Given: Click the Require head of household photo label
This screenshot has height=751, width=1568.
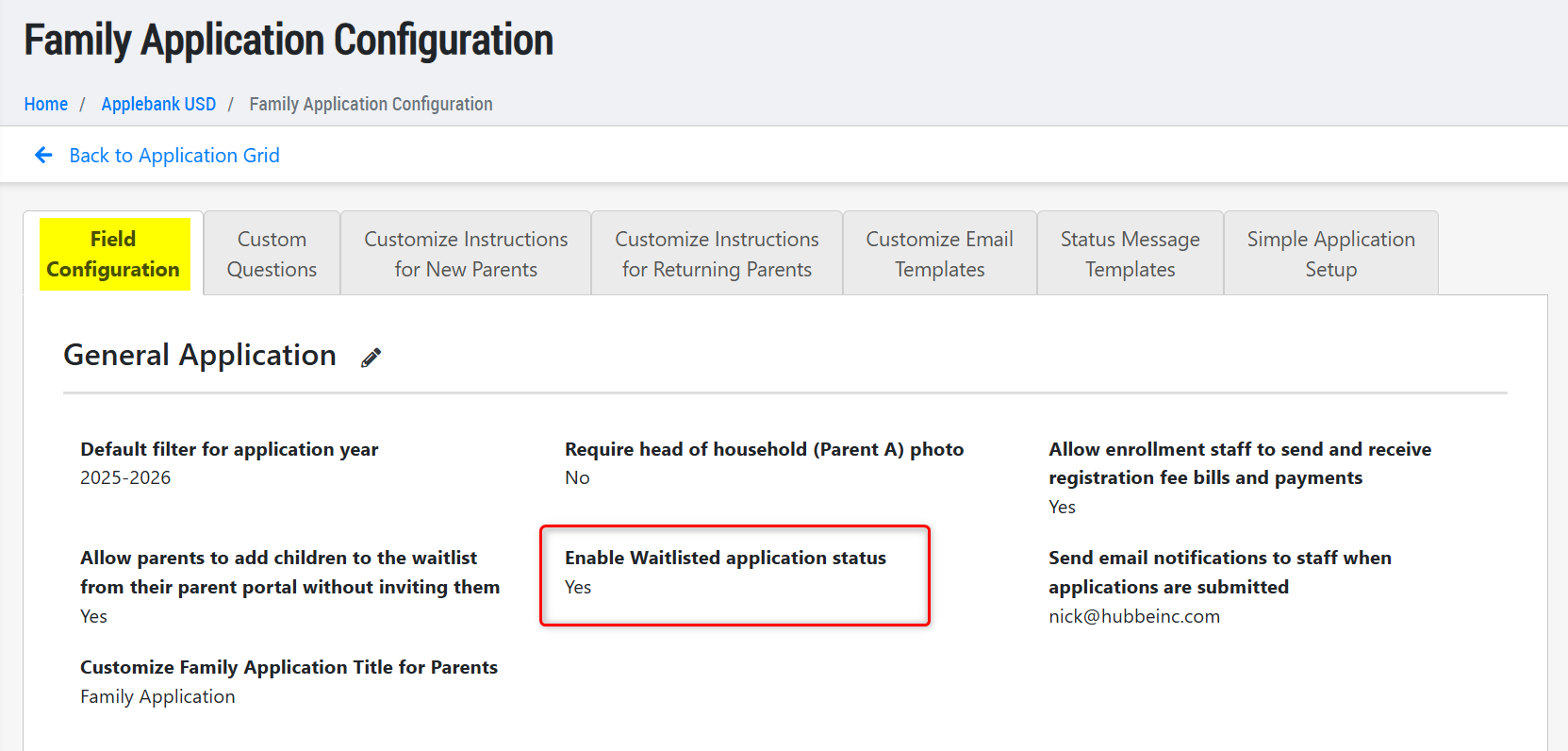Looking at the screenshot, I should click(x=764, y=449).
